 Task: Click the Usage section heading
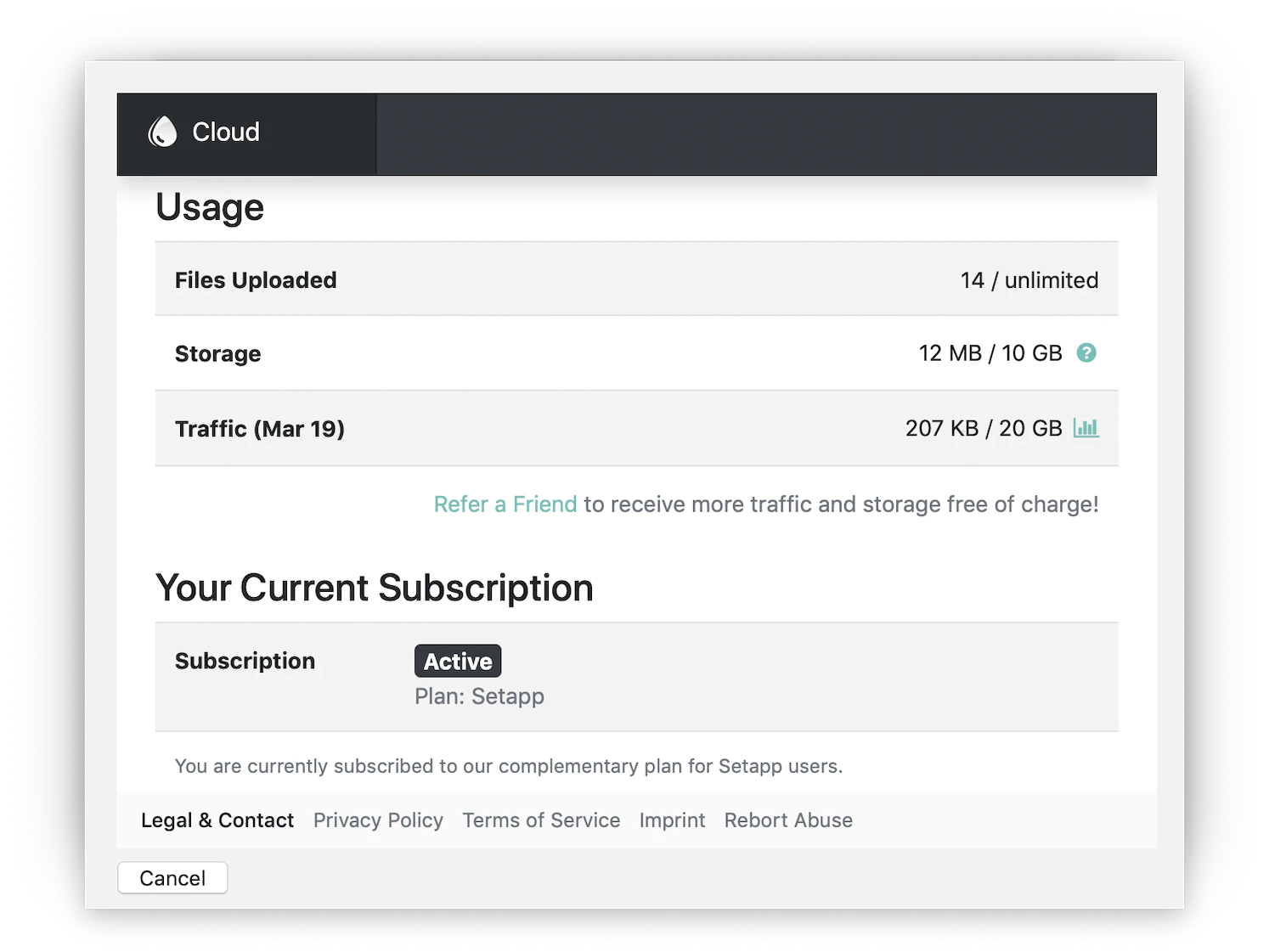pos(210,207)
